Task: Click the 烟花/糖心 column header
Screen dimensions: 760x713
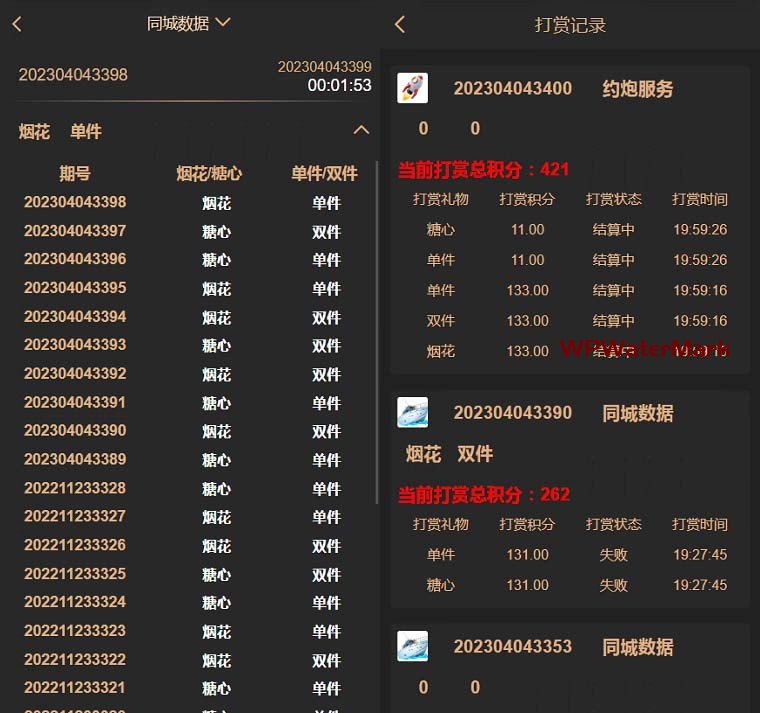Action: (209, 173)
